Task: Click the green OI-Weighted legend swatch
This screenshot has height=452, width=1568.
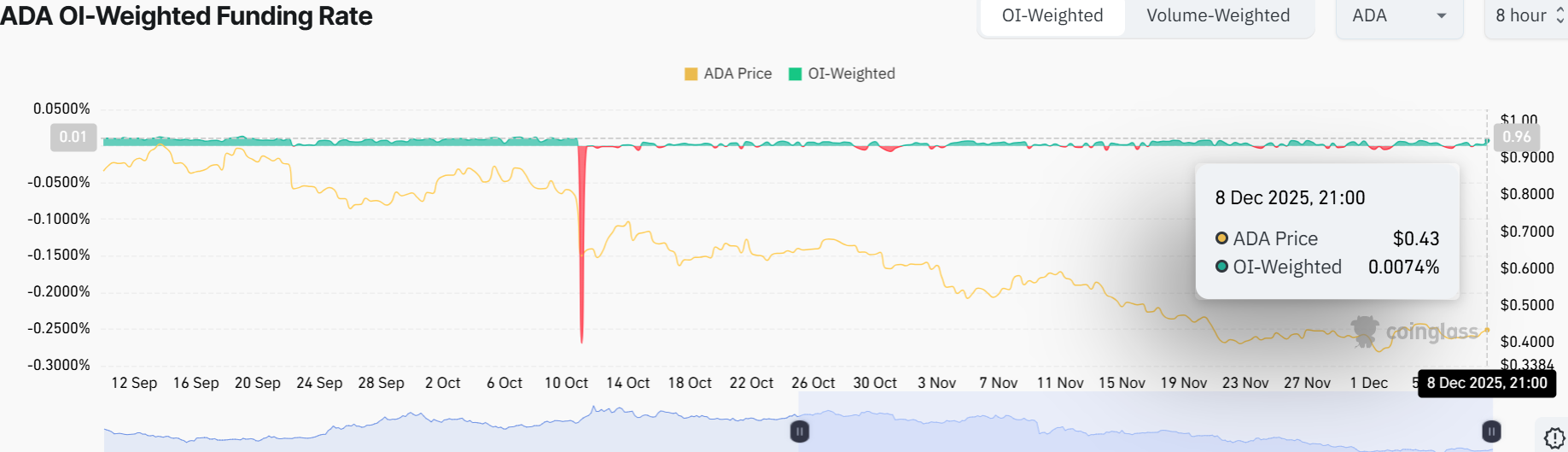Action: coord(796,74)
